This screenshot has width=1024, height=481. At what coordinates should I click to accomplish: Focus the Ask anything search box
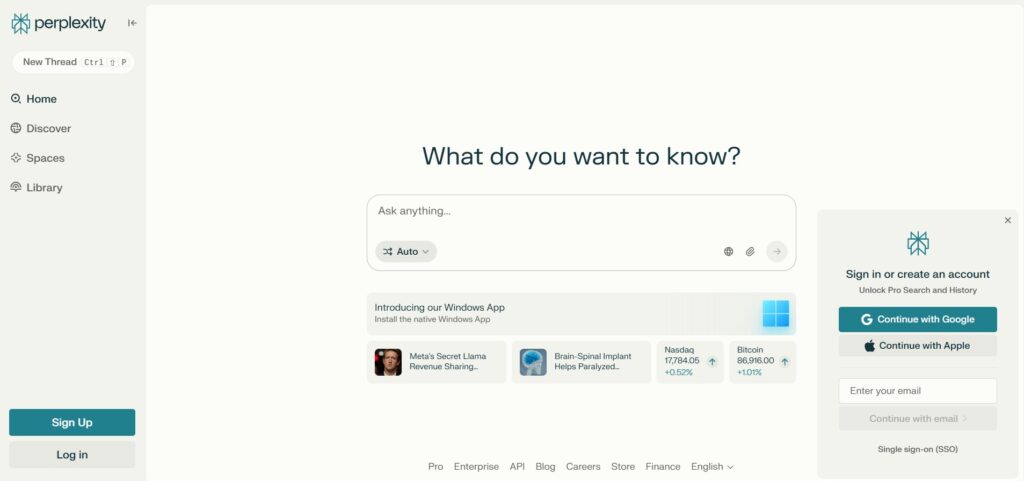coord(581,211)
